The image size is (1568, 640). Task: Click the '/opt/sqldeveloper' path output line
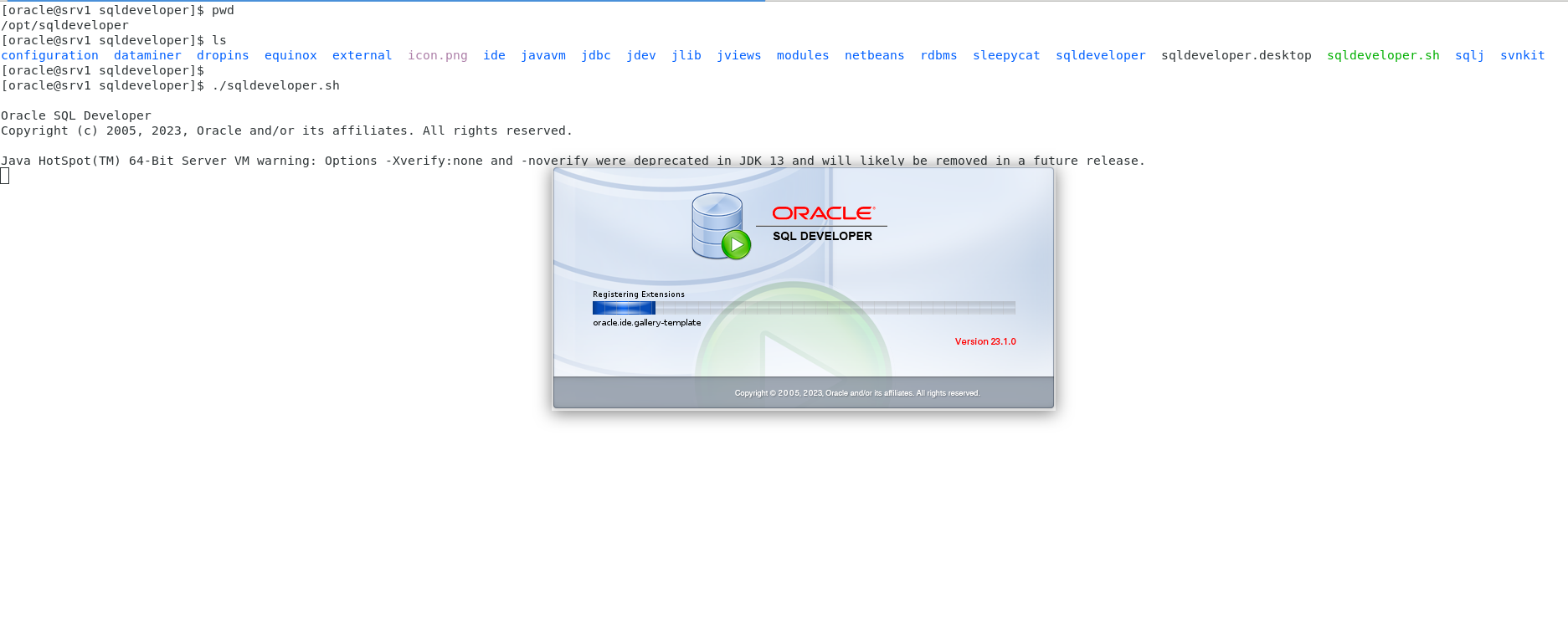tap(64, 25)
